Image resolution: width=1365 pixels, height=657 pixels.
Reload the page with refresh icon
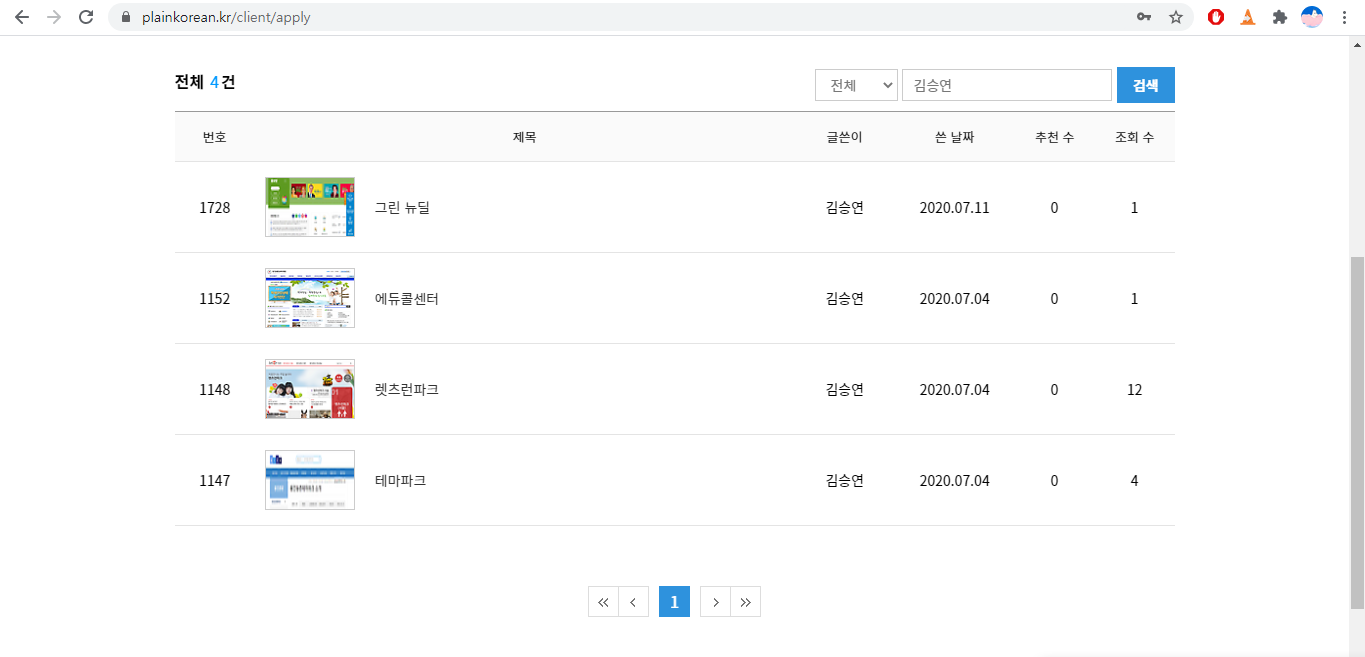86,17
